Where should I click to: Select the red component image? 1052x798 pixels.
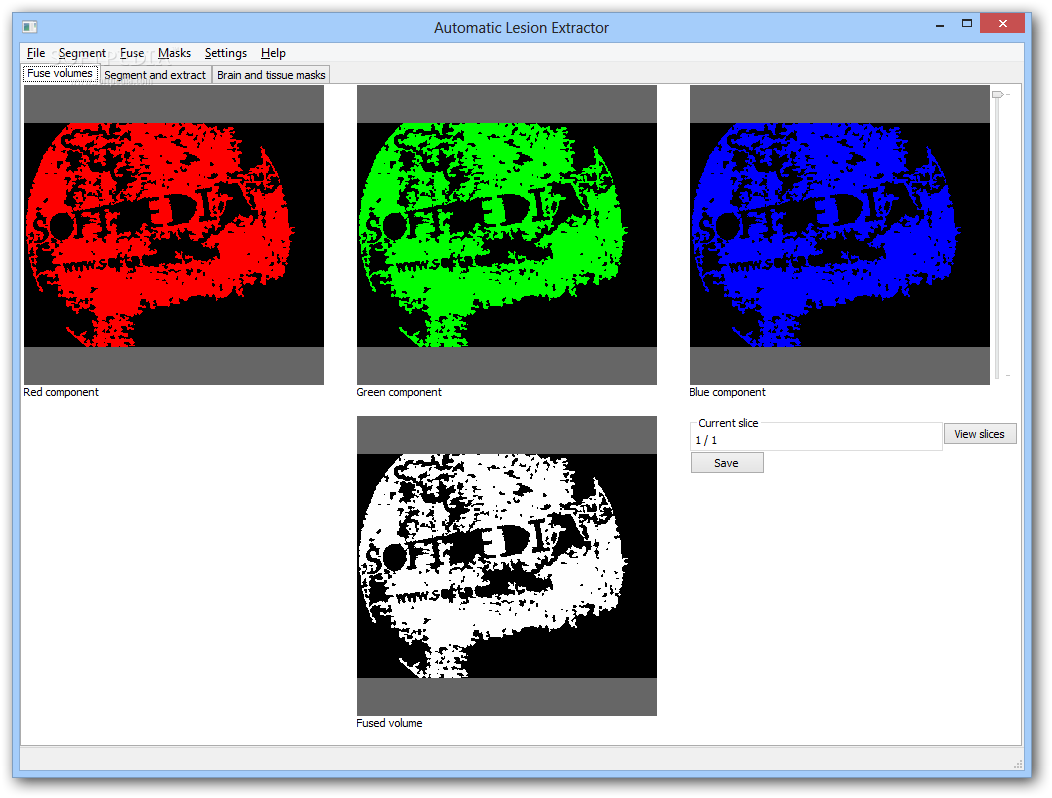pyautogui.click(x=174, y=235)
